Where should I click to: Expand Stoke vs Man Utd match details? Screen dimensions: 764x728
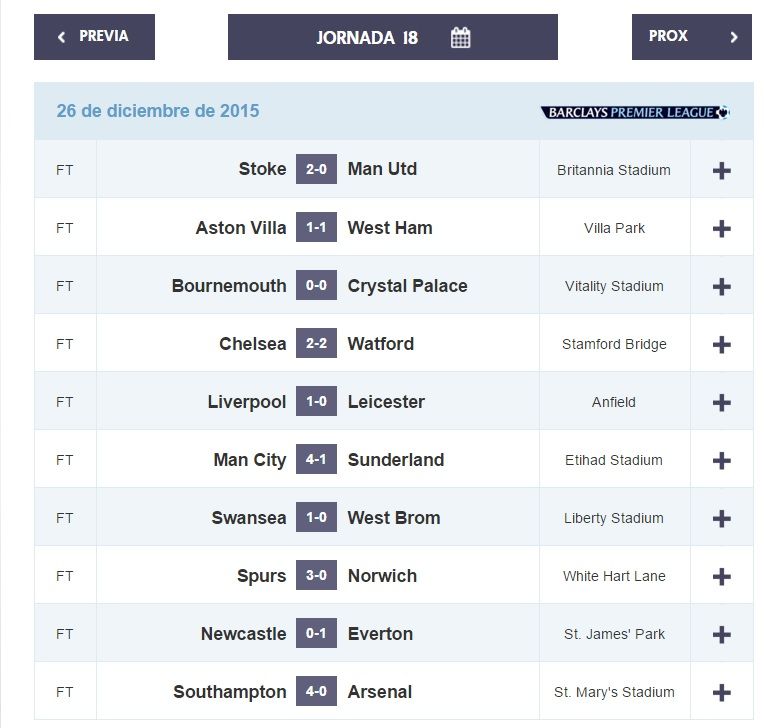721,170
